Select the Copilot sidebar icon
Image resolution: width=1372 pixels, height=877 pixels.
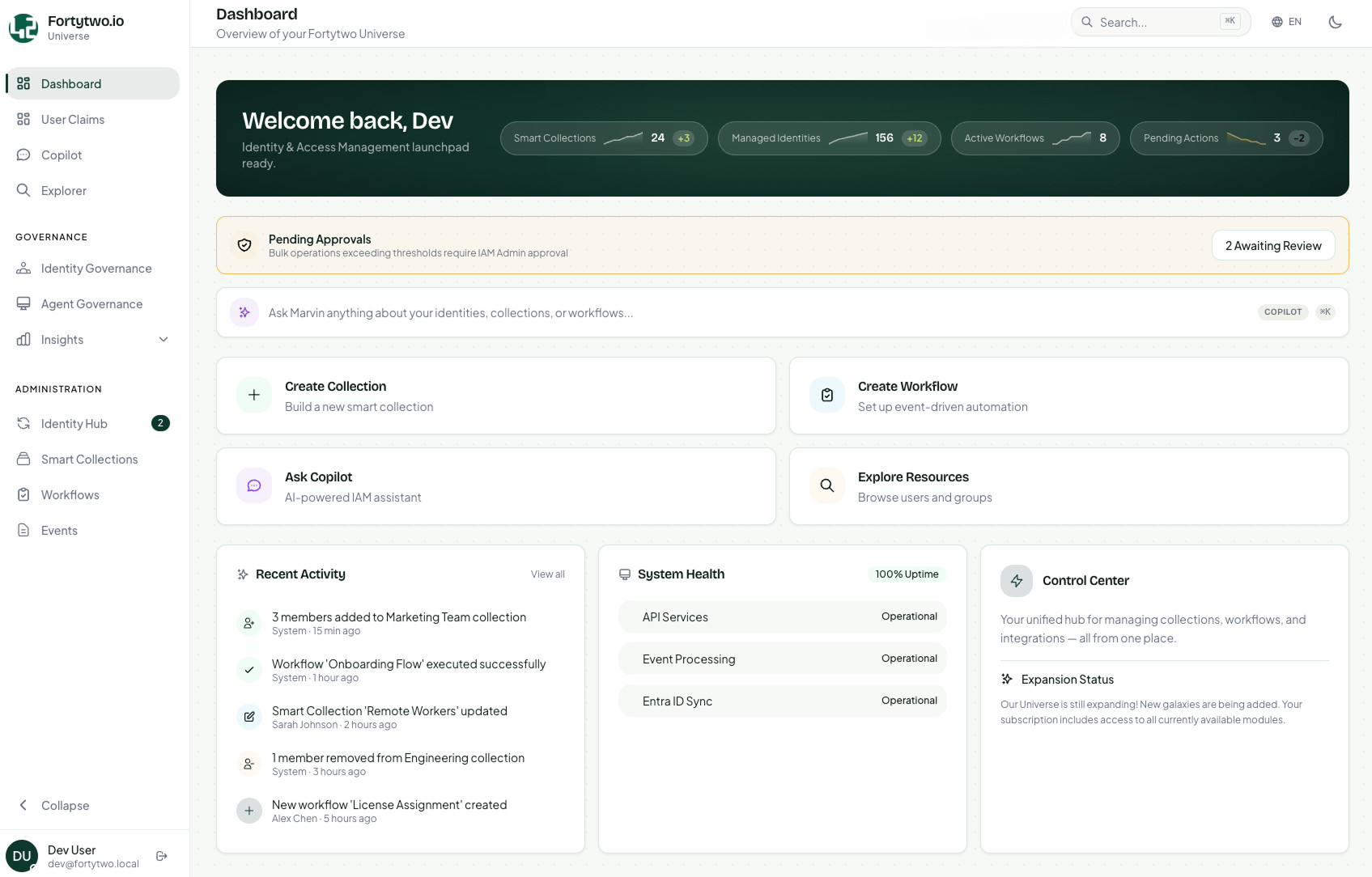point(23,155)
